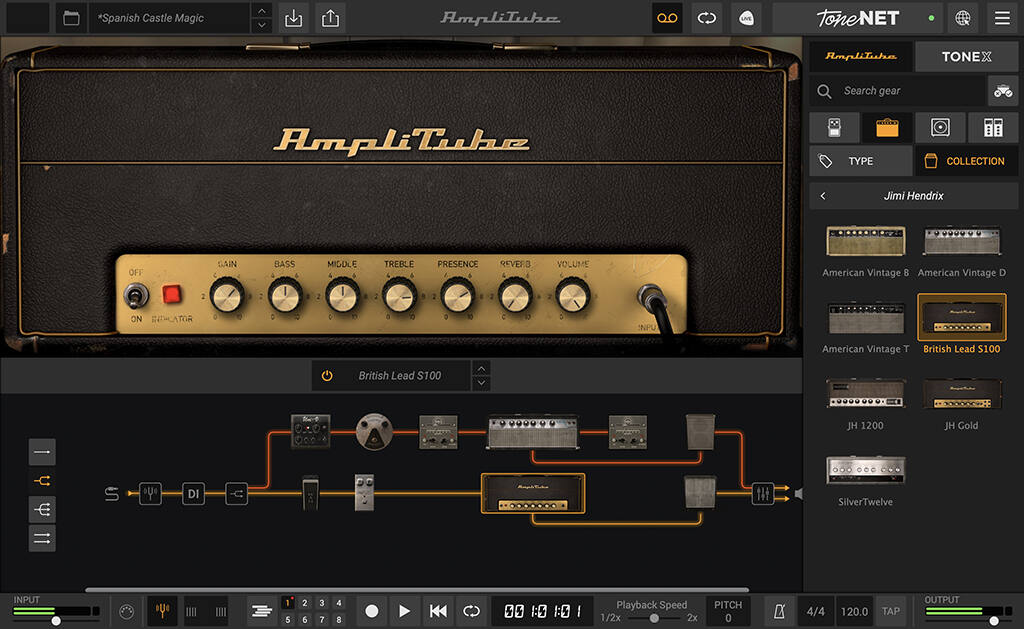This screenshot has height=629, width=1024.
Task: Enable LIVE mode in the top toolbar
Action: pos(746,18)
